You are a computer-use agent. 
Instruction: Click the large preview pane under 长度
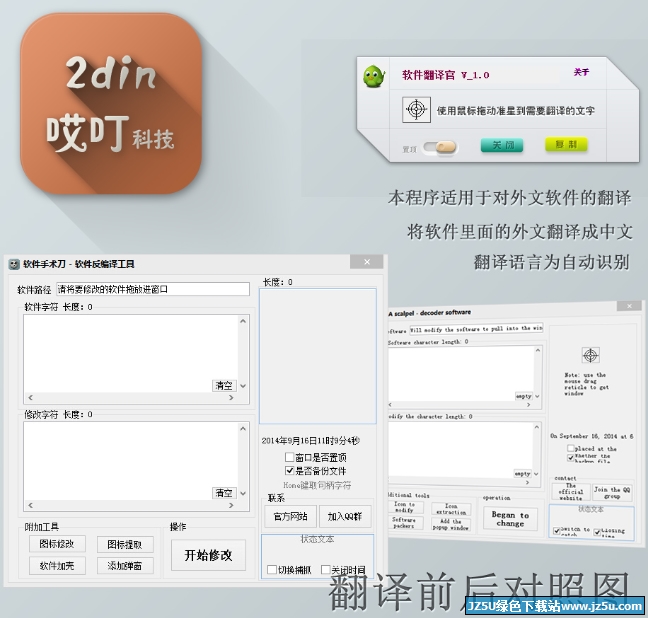tap(318, 356)
